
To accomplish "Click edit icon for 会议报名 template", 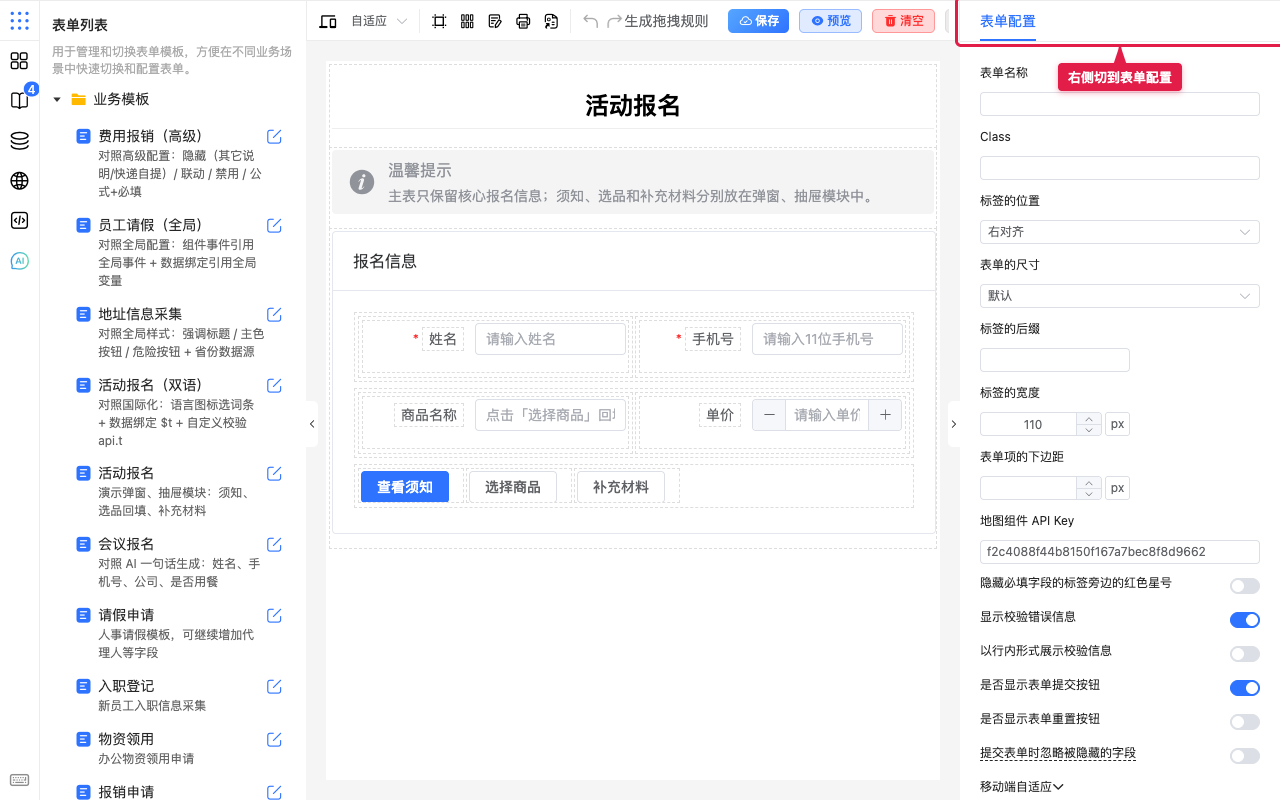I will click(x=274, y=544).
